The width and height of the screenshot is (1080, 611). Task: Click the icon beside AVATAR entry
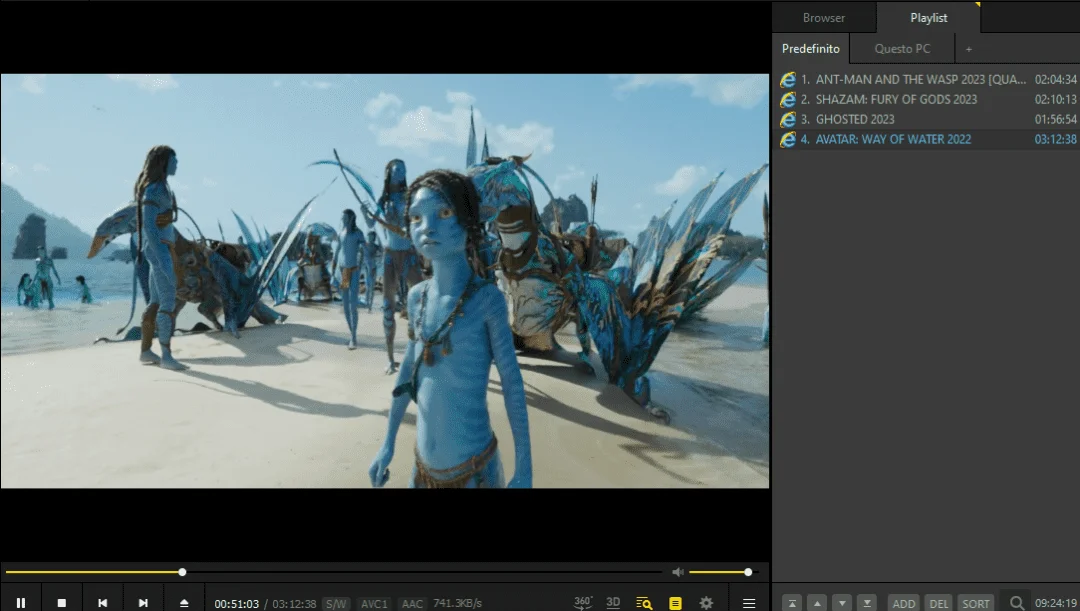[x=788, y=140]
